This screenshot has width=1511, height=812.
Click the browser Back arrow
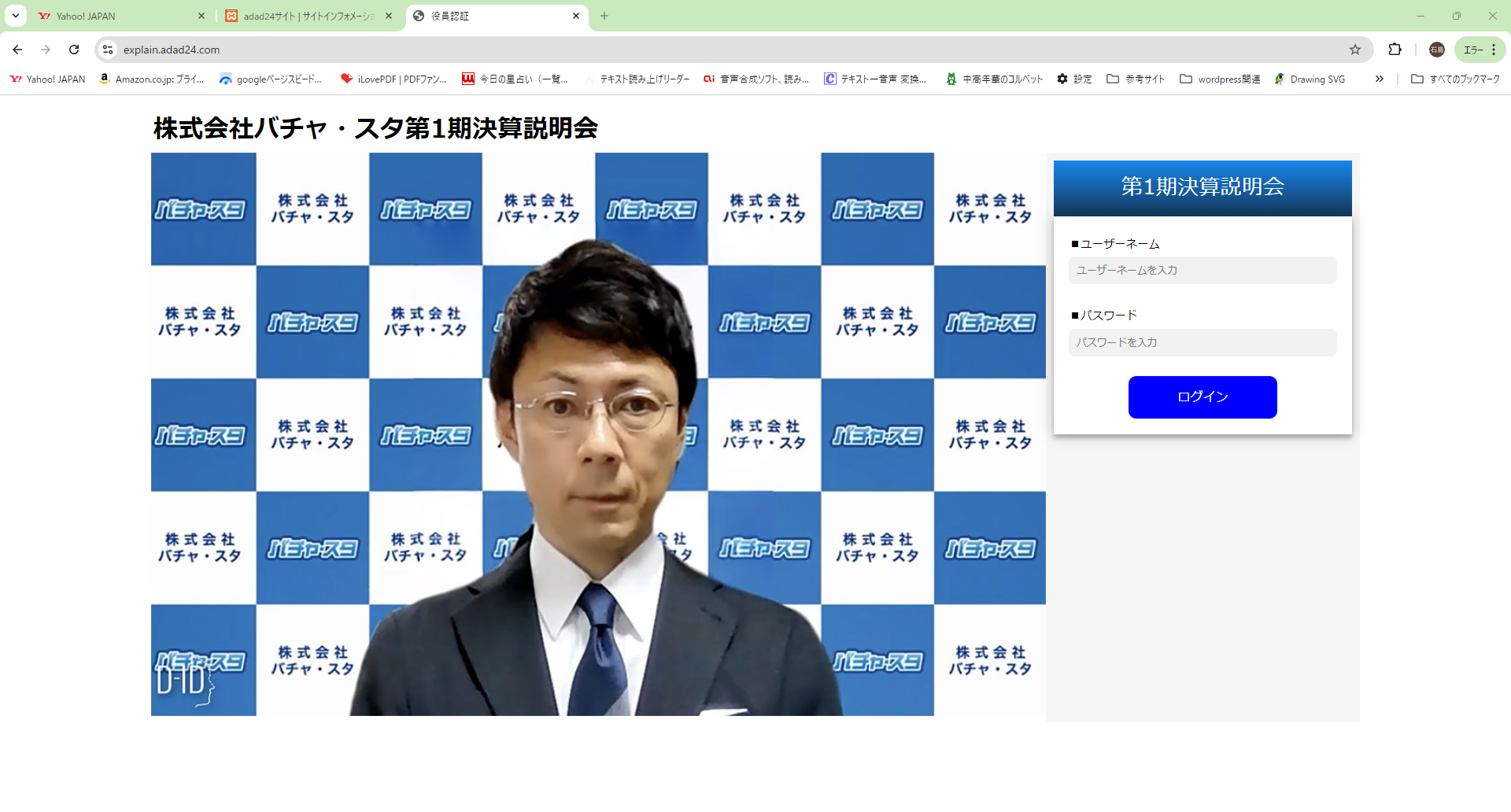pos(17,50)
